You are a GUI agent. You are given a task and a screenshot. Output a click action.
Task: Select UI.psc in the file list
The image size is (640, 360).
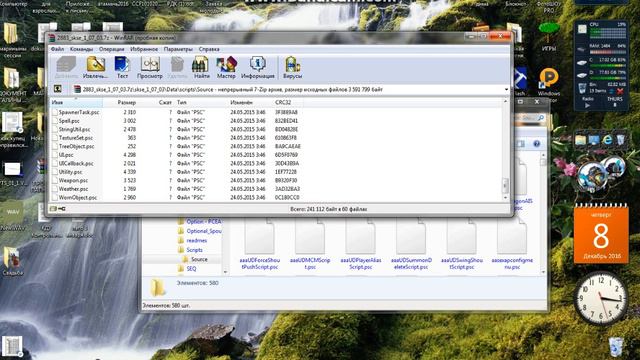tap(66, 155)
